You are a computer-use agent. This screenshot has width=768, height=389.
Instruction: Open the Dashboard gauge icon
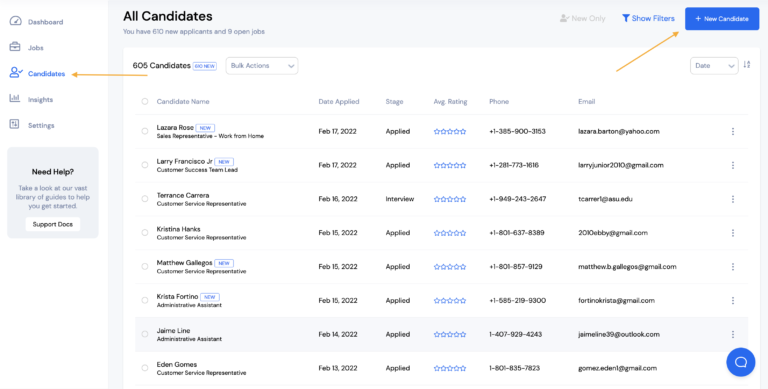(15, 21)
